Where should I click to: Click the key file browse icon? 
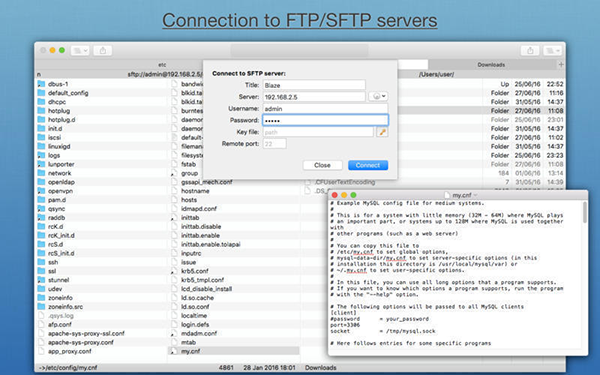click(382, 132)
